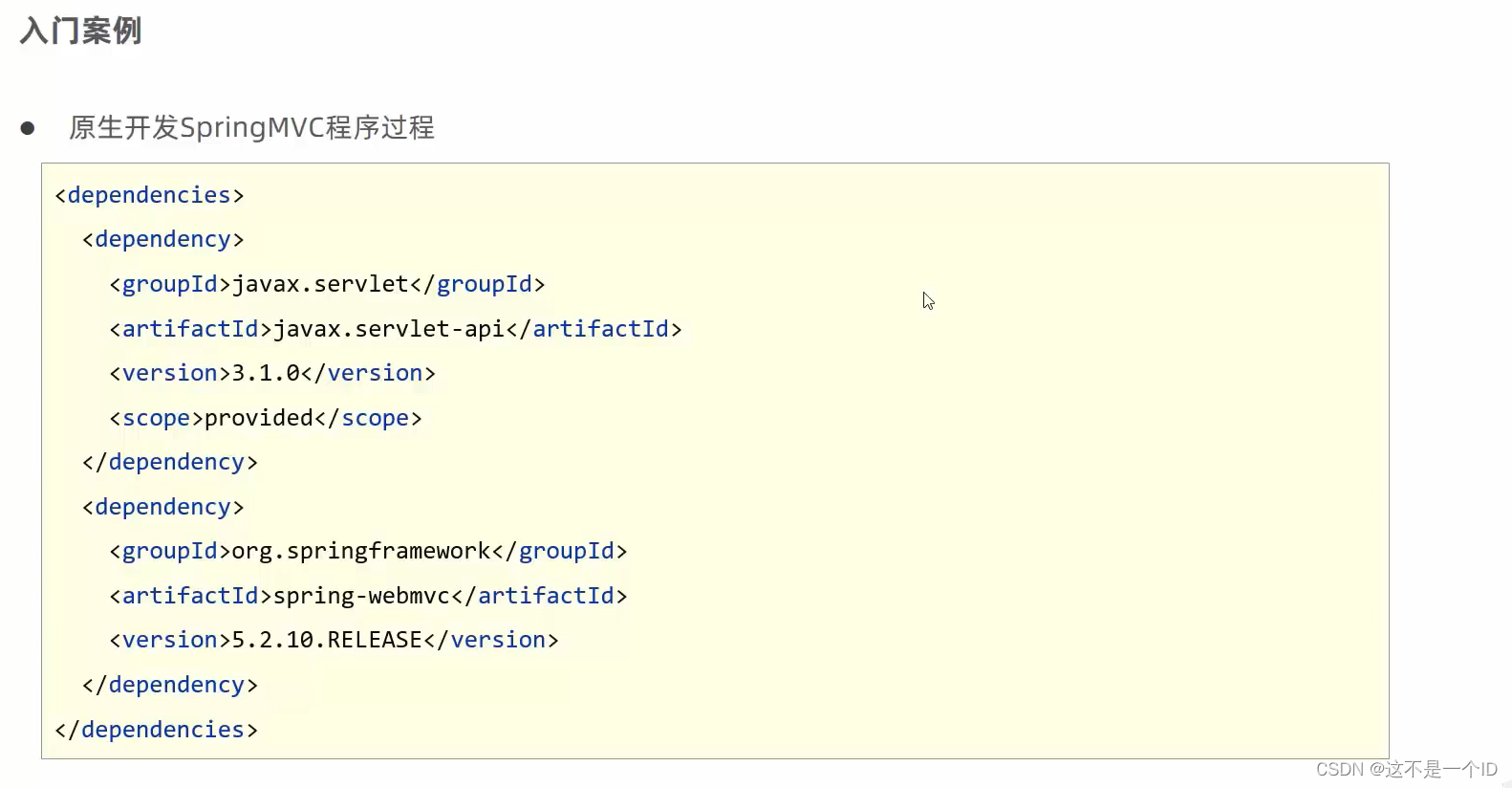This screenshot has width=1512, height=788.
Task: Select the artifactId line with javax.servlet-api
Action: 396,329
